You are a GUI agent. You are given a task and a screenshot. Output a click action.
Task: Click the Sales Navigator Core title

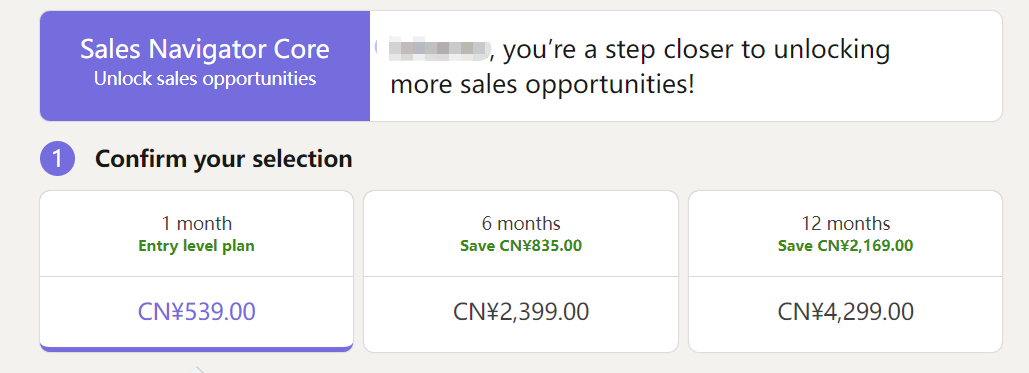pos(205,50)
